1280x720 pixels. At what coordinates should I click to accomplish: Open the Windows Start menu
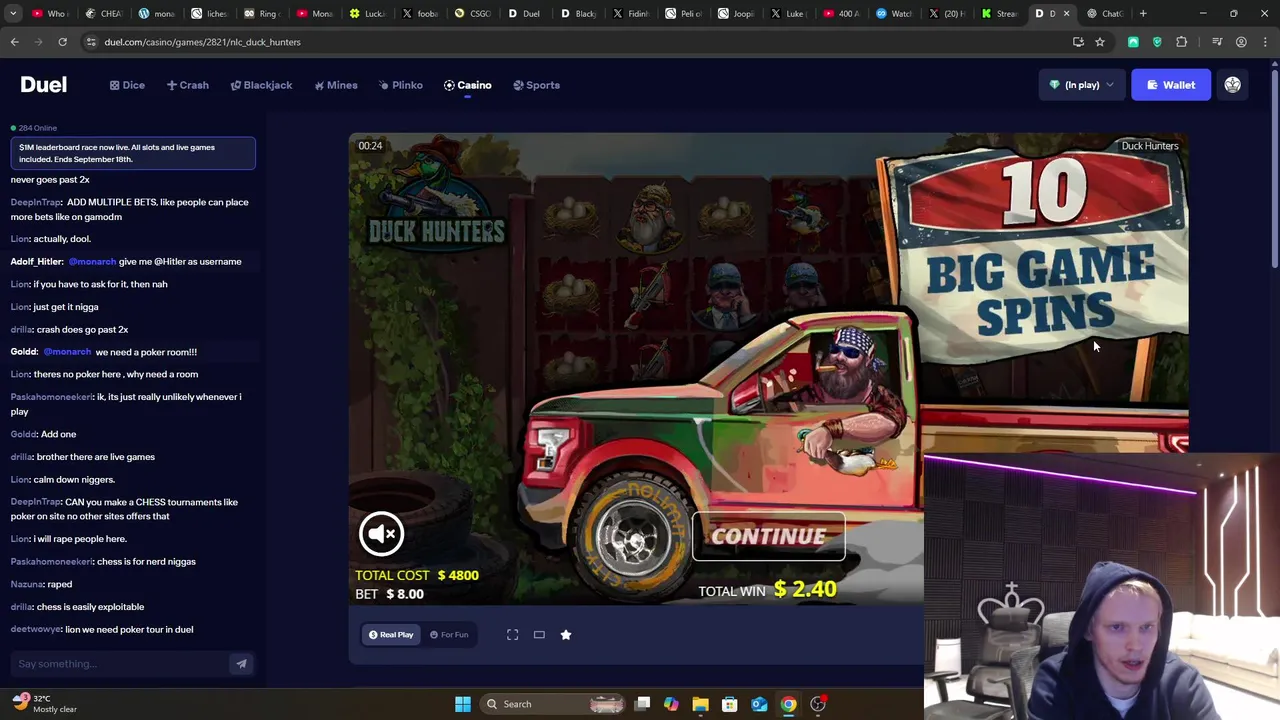coord(463,704)
